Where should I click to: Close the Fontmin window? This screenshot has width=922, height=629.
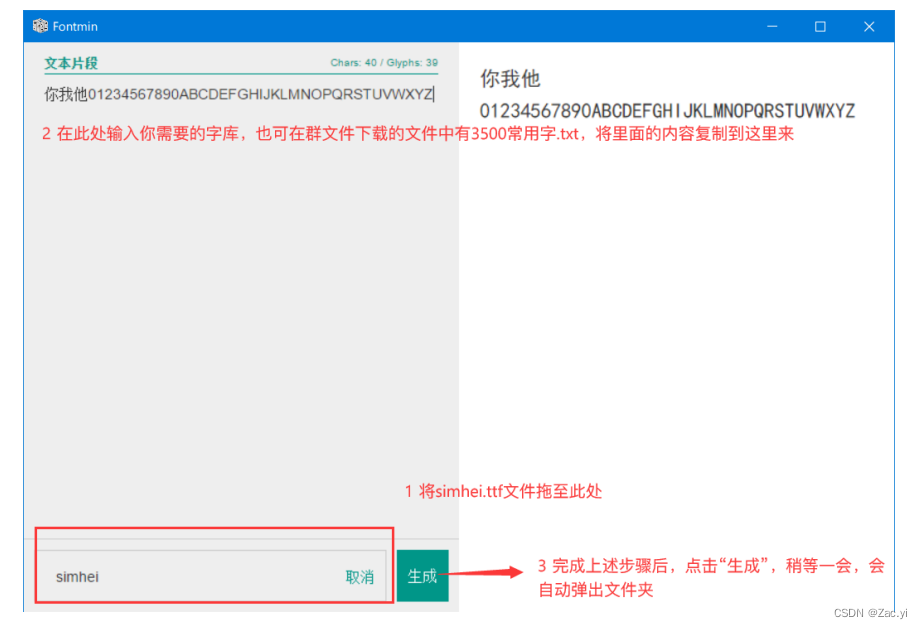(x=869, y=26)
